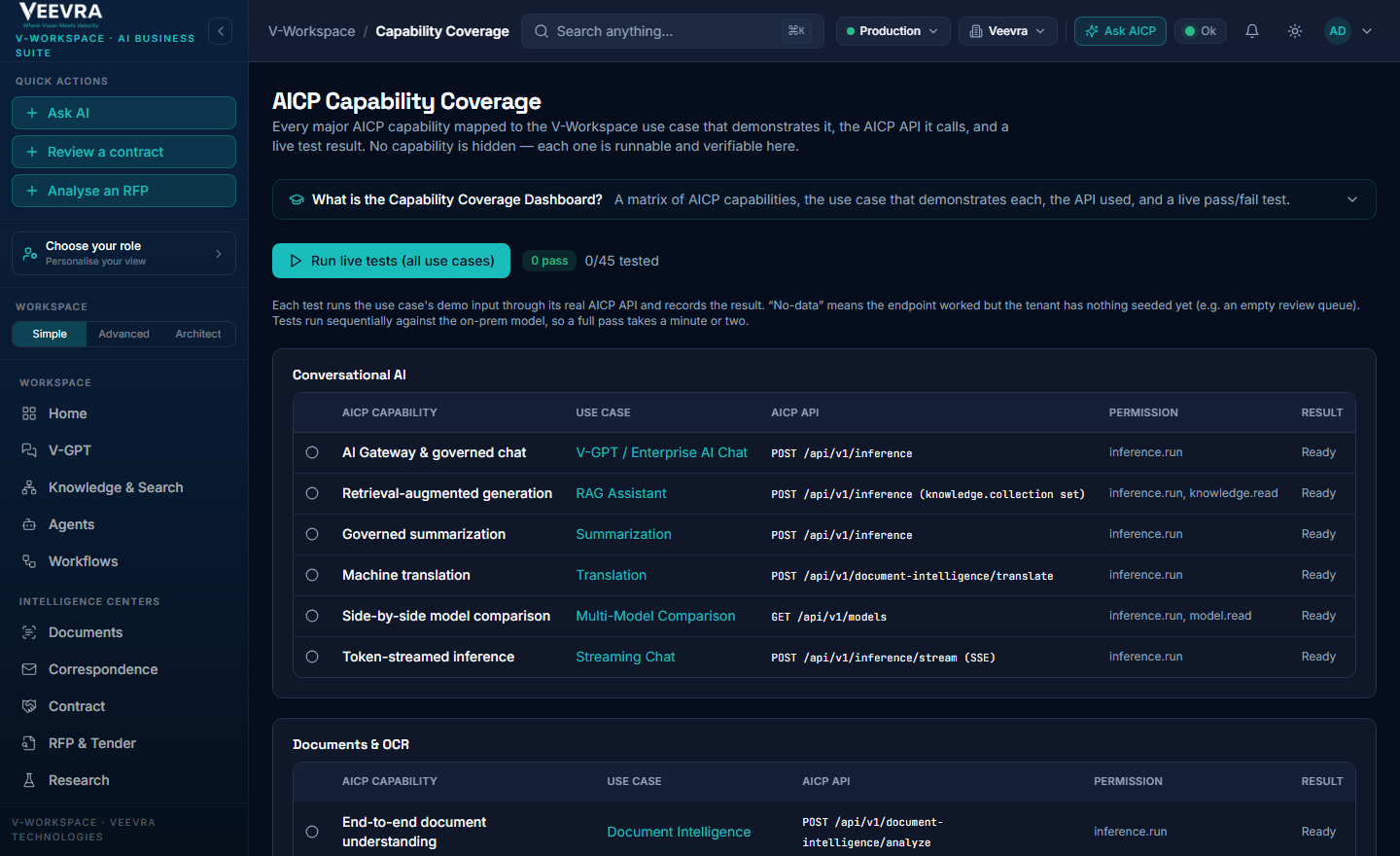Click the Ask AICP button

pyautogui.click(x=1120, y=31)
